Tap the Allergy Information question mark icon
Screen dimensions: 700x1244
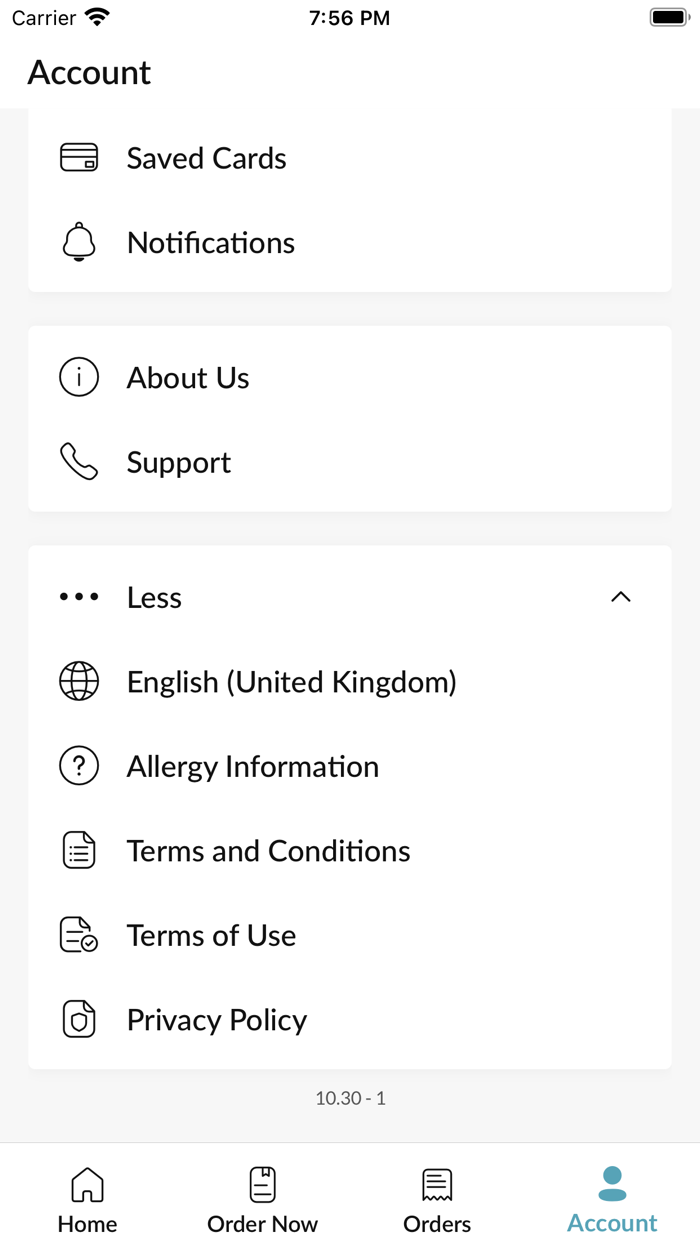click(79, 766)
